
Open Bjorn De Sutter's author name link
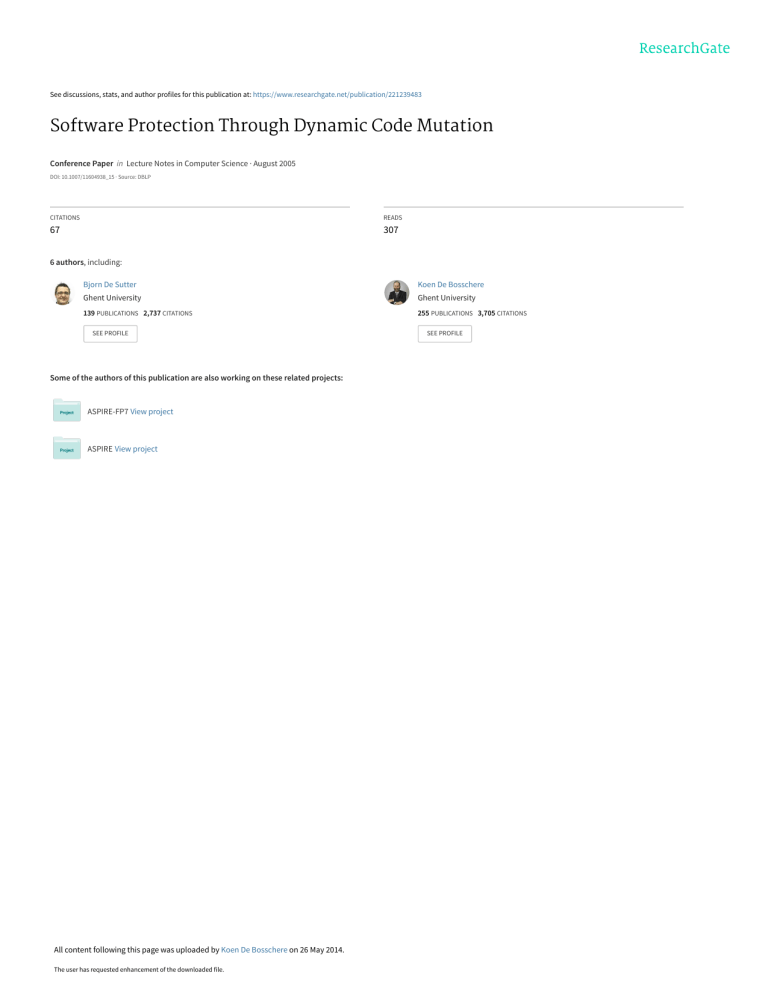coord(110,284)
